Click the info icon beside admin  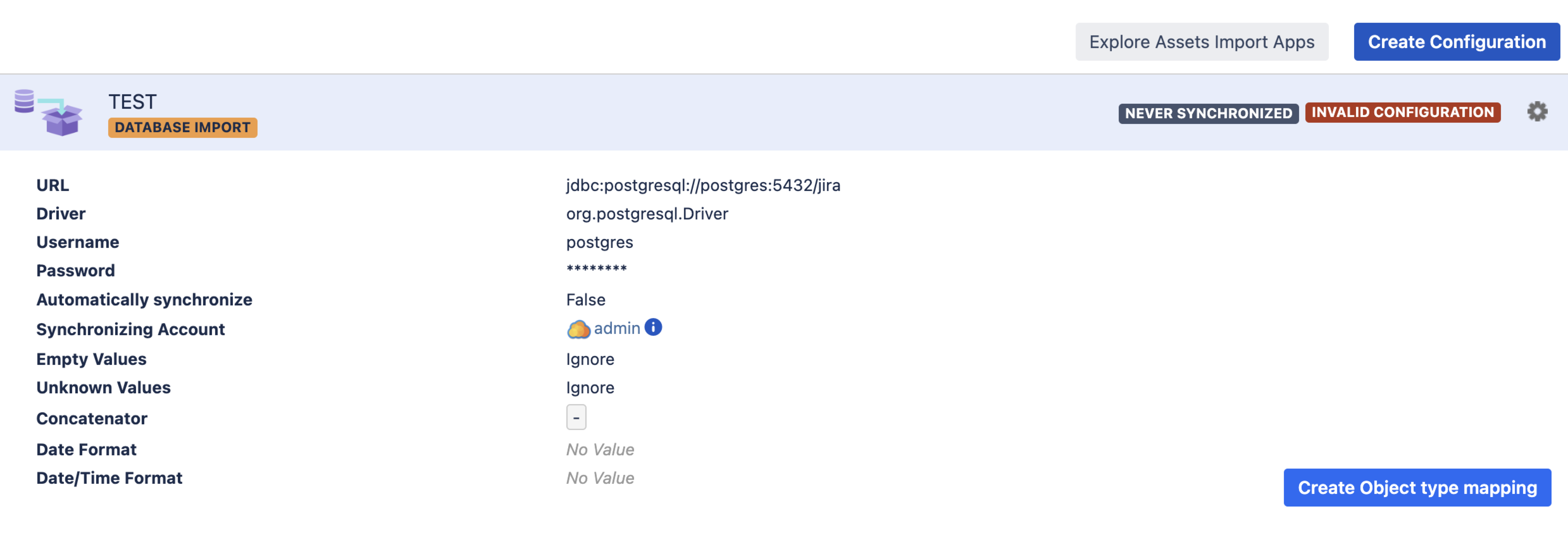click(653, 328)
